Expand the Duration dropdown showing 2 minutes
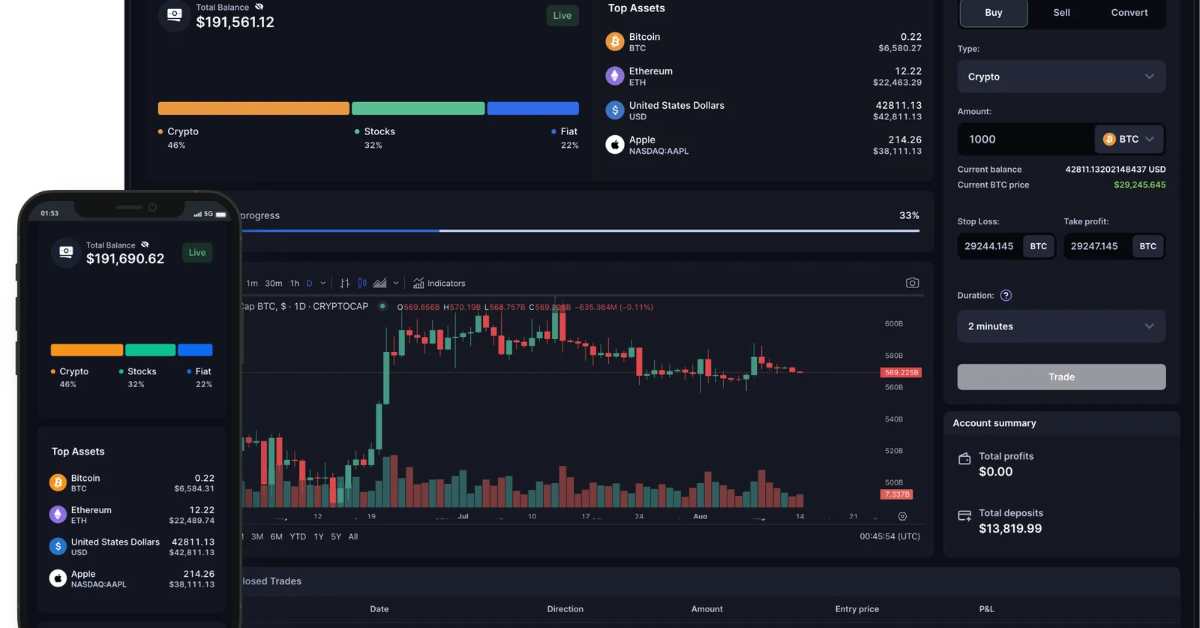The width and height of the screenshot is (1200, 628). pyautogui.click(x=1061, y=326)
